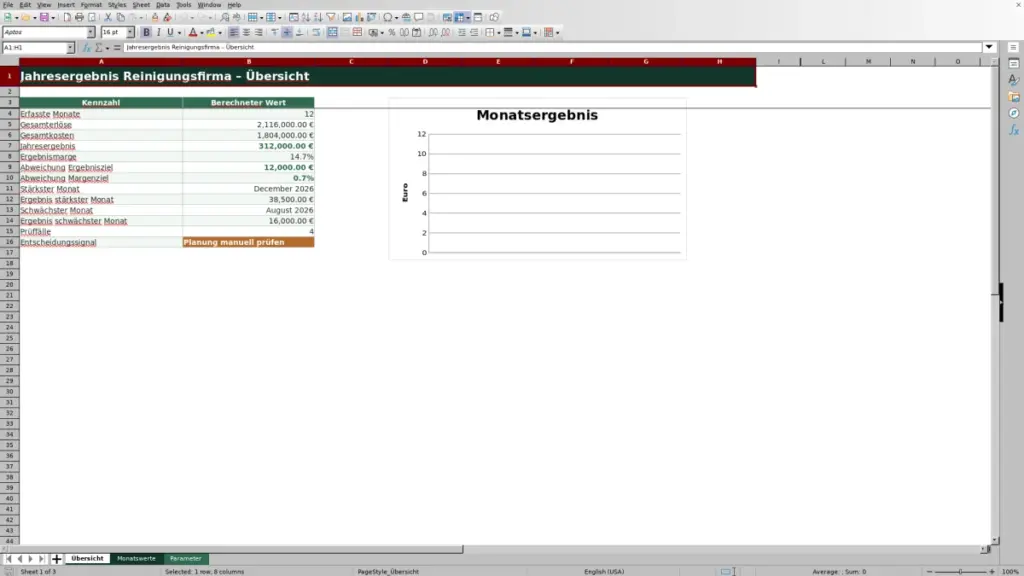The width and height of the screenshot is (1024, 576).
Task: Toggle Center Vertically alignment
Action: coord(287,32)
